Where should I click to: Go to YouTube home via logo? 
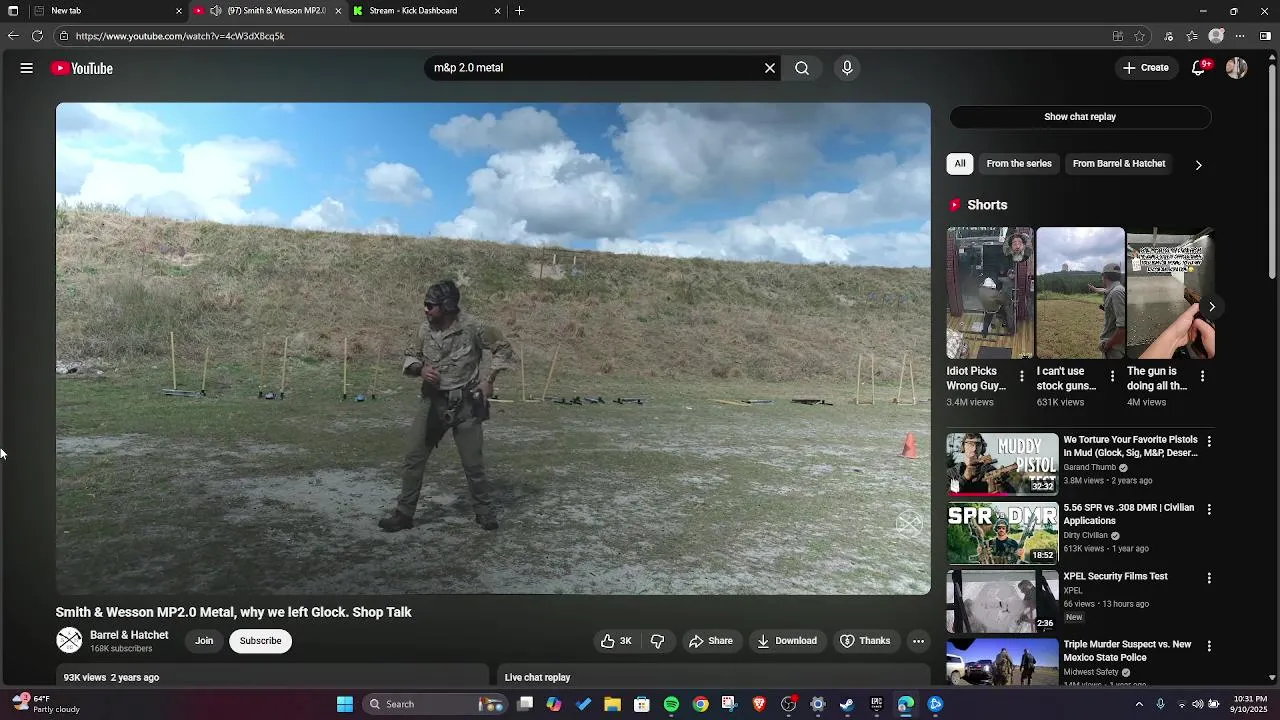coord(82,68)
